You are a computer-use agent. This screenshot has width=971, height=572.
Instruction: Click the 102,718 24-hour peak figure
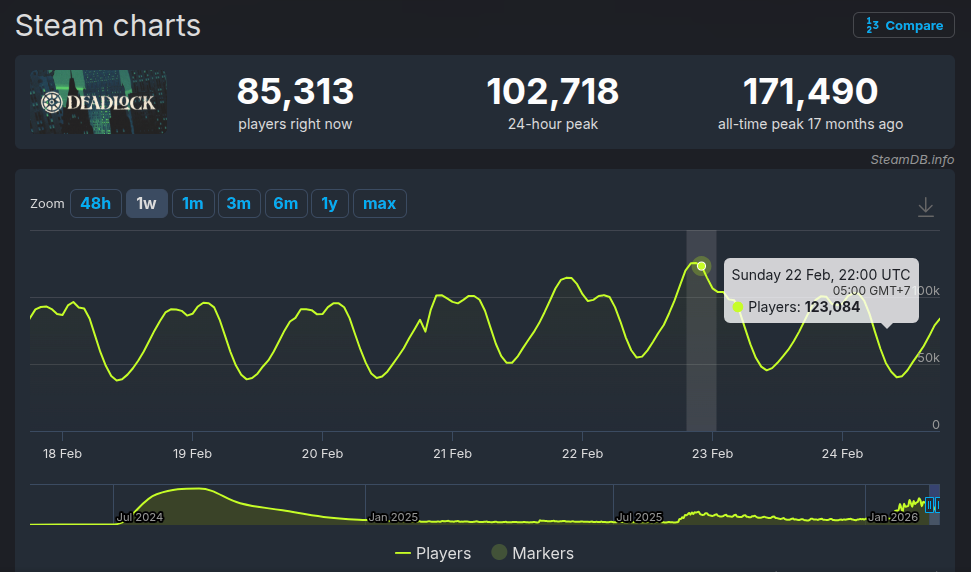pyautogui.click(x=552, y=91)
